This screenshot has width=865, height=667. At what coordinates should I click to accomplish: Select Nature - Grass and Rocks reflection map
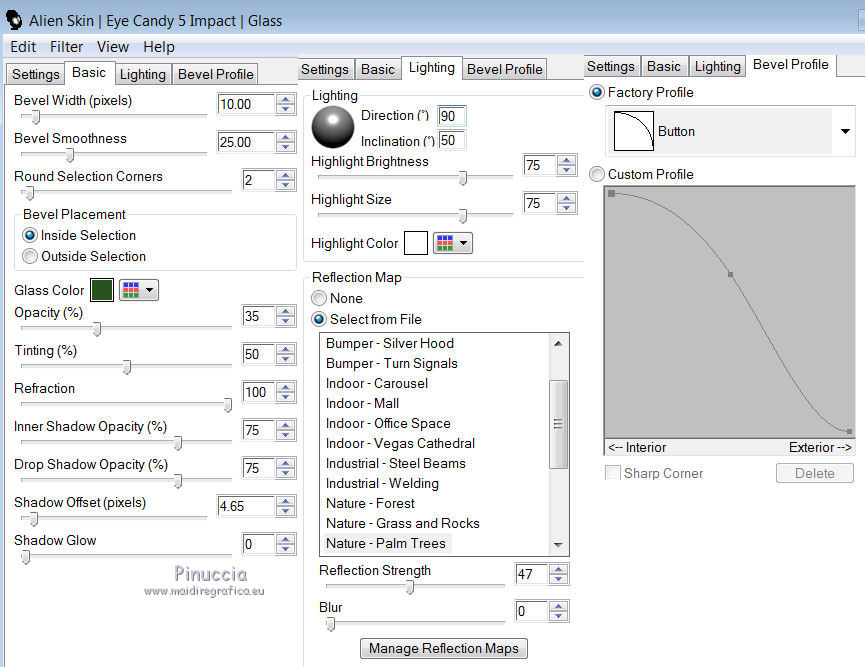(403, 523)
